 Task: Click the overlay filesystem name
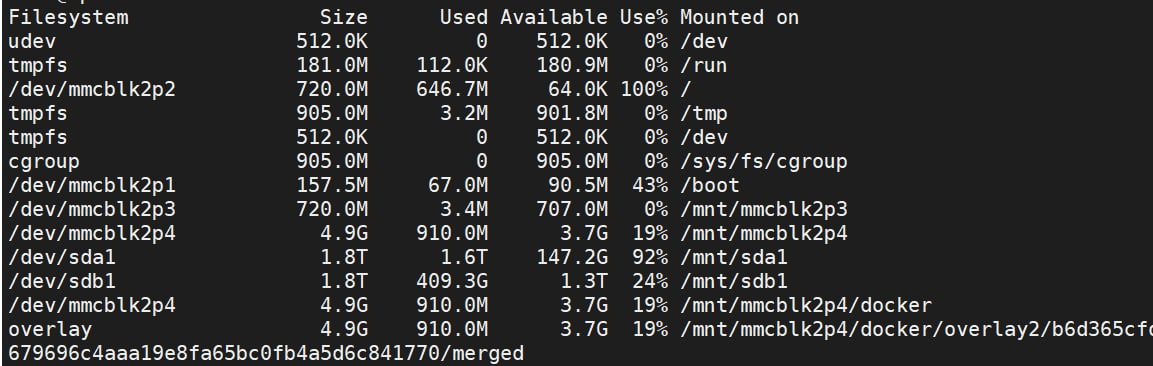point(50,329)
